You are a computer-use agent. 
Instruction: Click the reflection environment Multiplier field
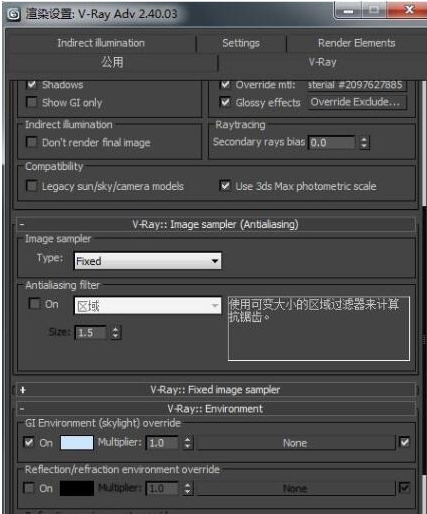(162, 489)
